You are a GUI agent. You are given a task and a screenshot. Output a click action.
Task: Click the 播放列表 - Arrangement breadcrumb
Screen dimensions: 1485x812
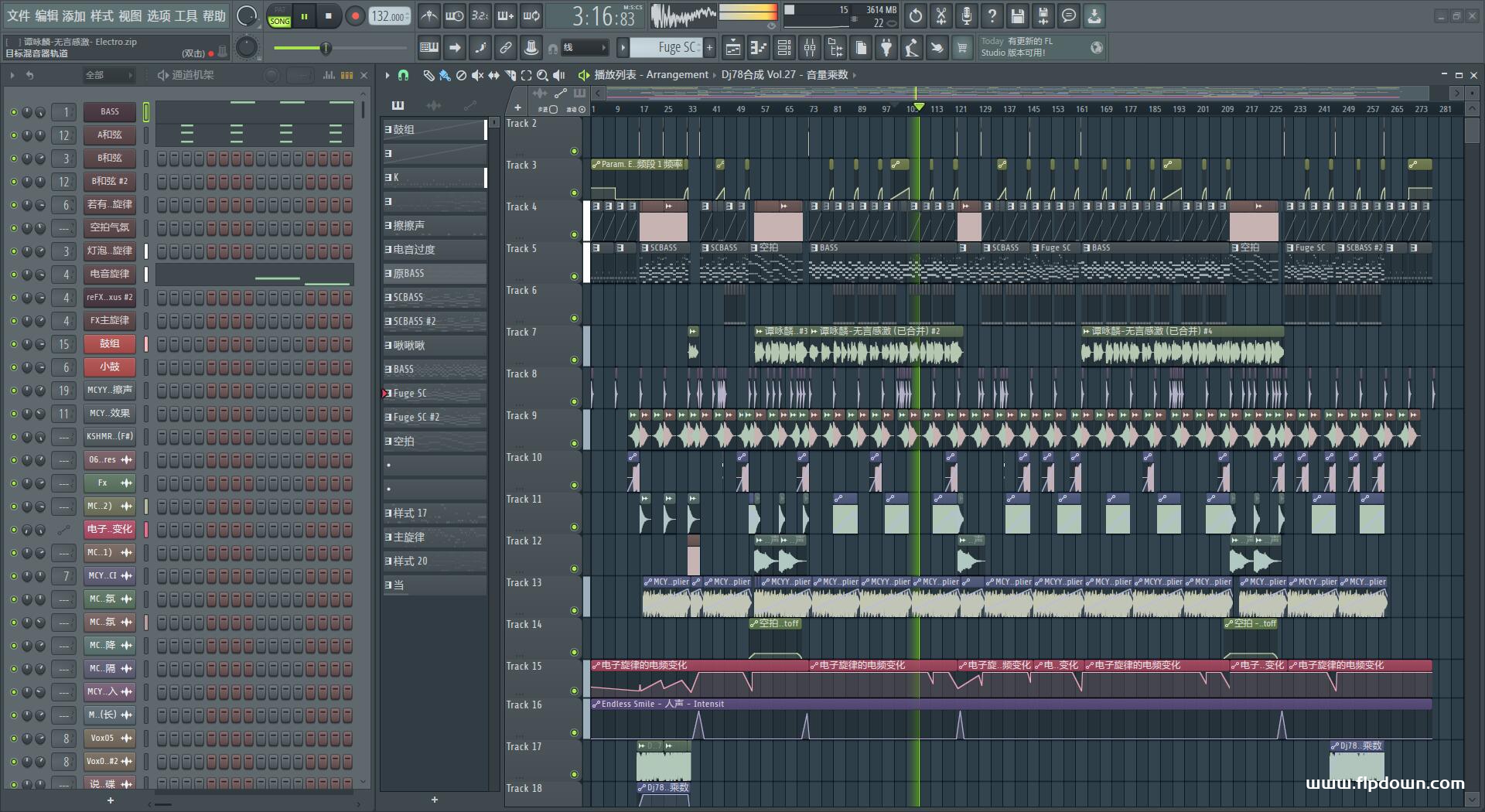click(x=650, y=75)
